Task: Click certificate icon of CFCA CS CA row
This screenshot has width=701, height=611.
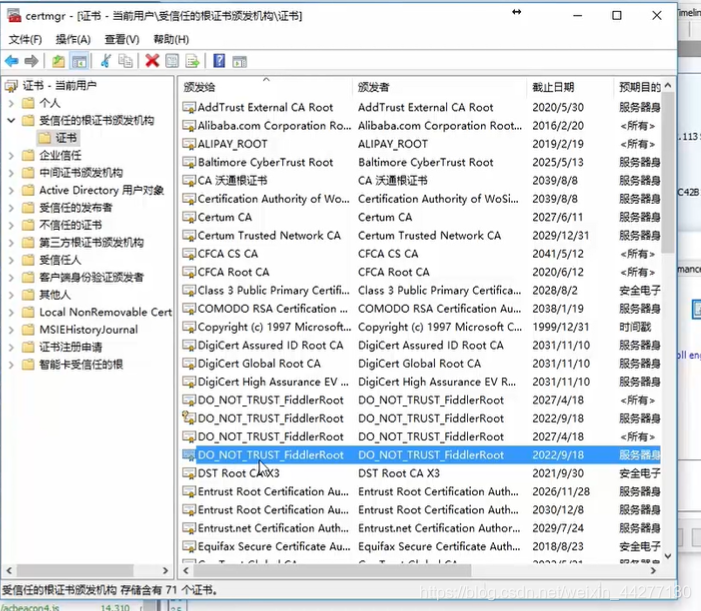Action: point(189,254)
